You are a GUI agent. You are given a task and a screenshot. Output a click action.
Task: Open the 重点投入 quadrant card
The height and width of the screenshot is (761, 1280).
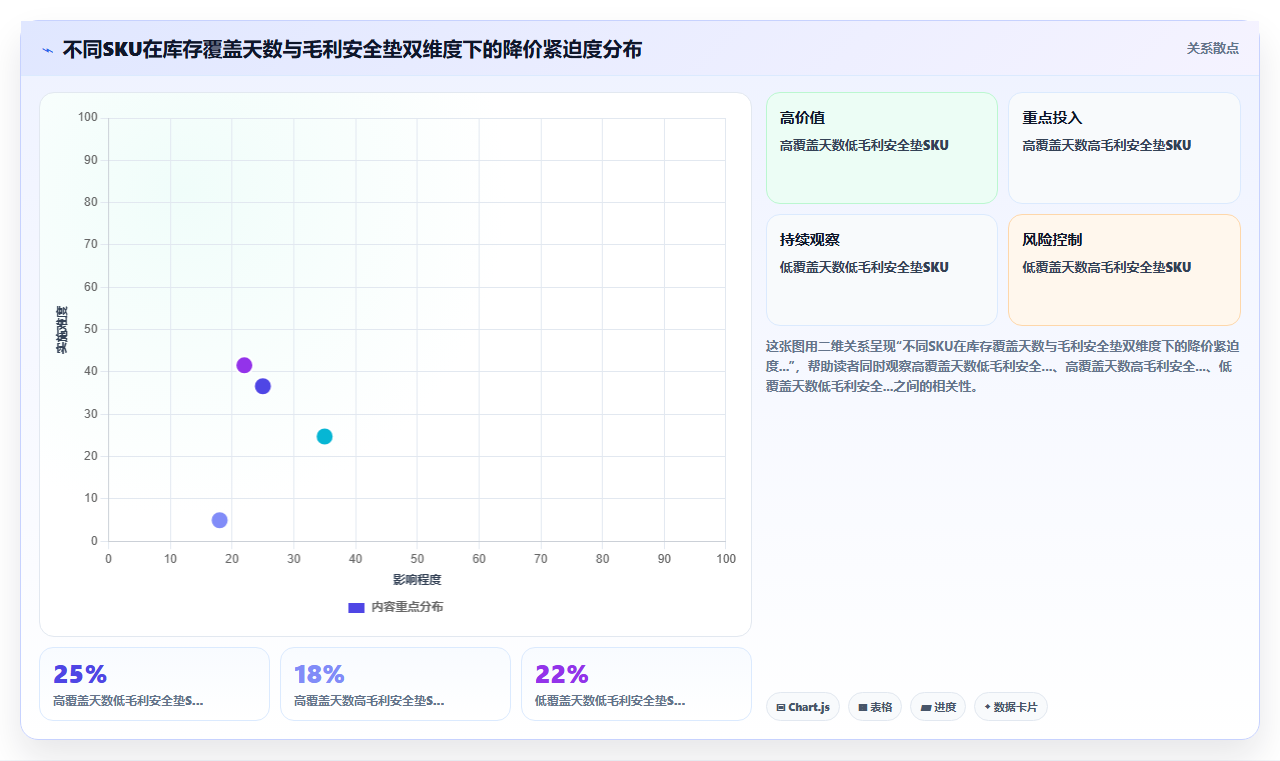coord(1124,148)
